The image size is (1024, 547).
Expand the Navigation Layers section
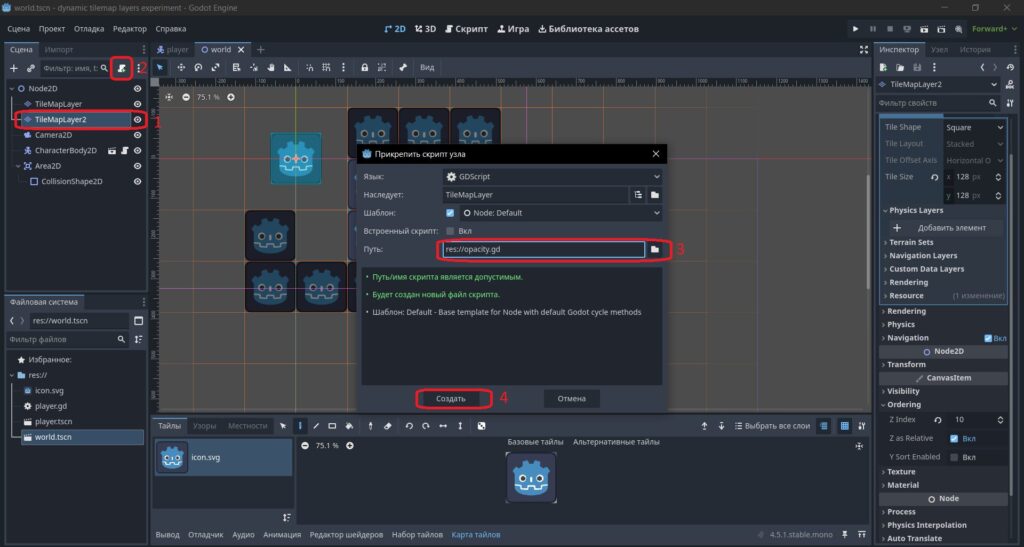(922, 256)
